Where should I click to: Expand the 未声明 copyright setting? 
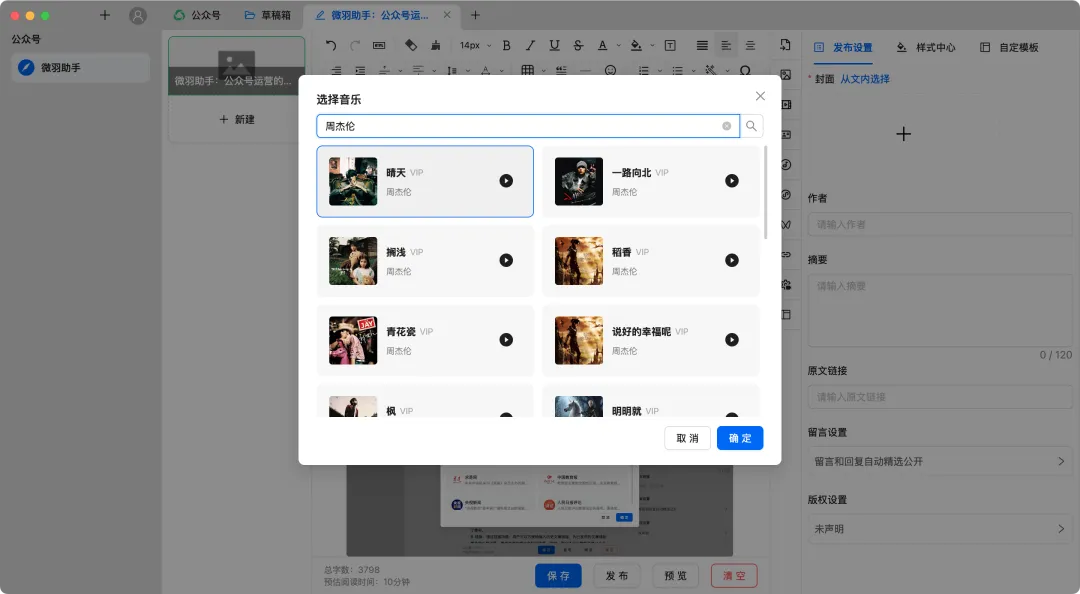tap(940, 529)
